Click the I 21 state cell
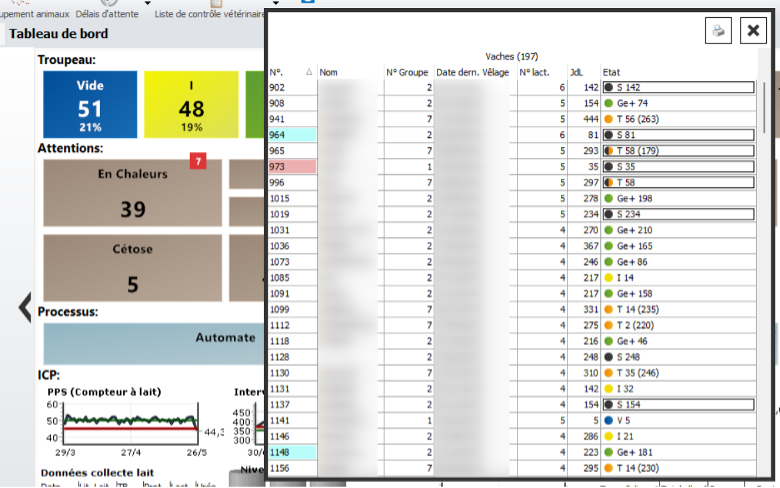This screenshot has width=780, height=488. (x=679, y=436)
